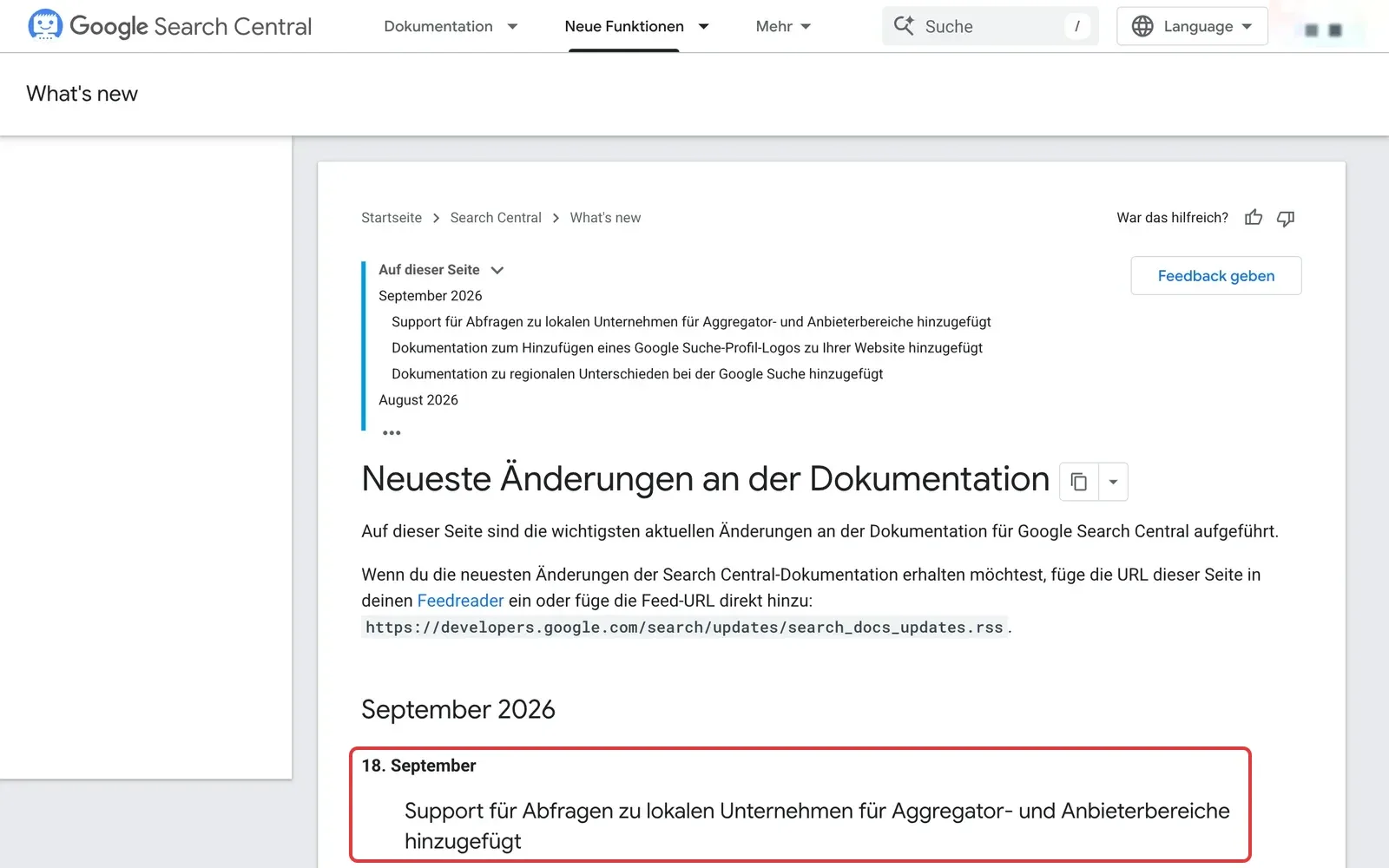Image resolution: width=1389 pixels, height=868 pixels.
Task: Open the Mehr menu
Action: click(783, 27)
